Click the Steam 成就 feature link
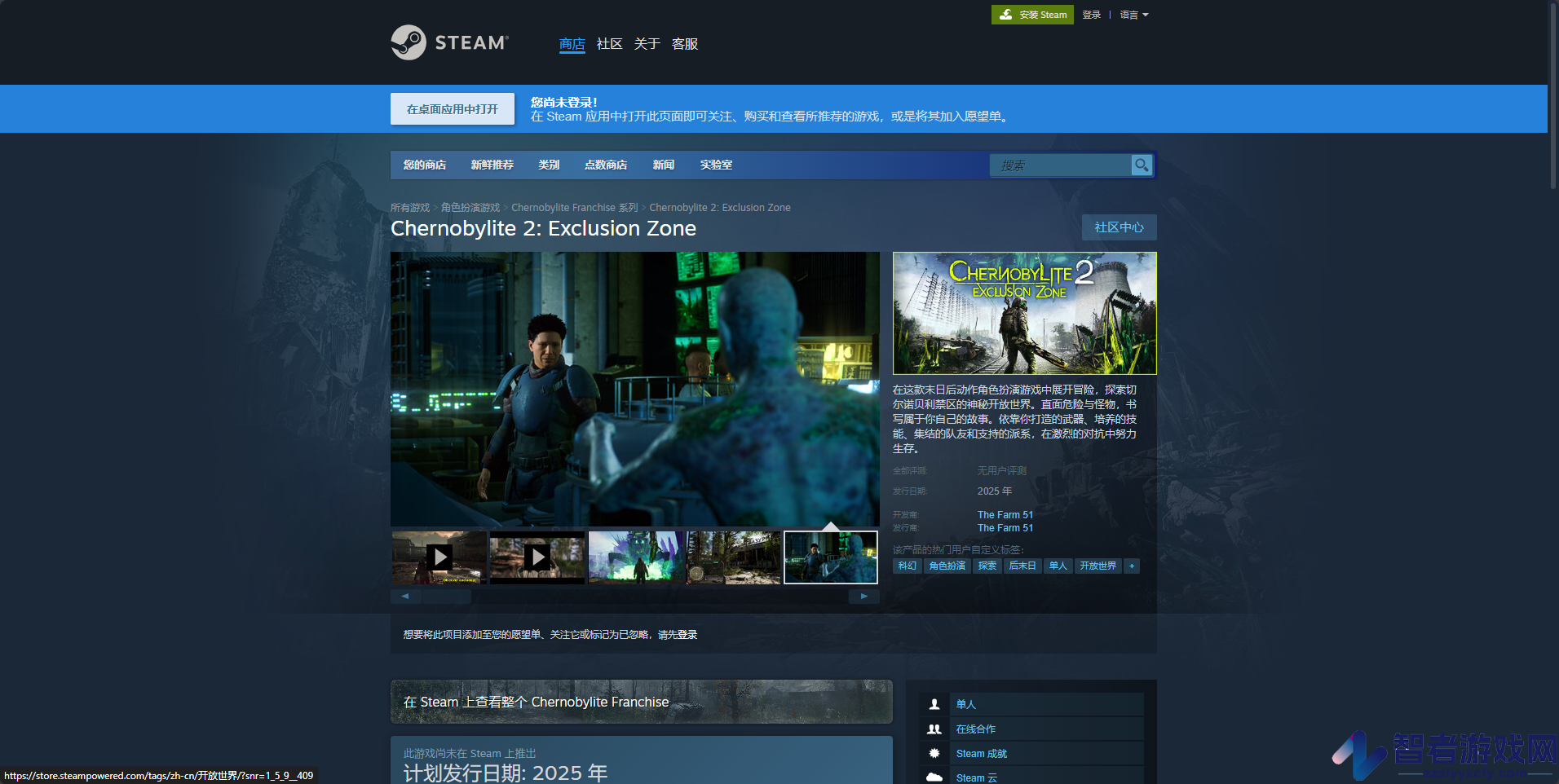 click(982, 754)
